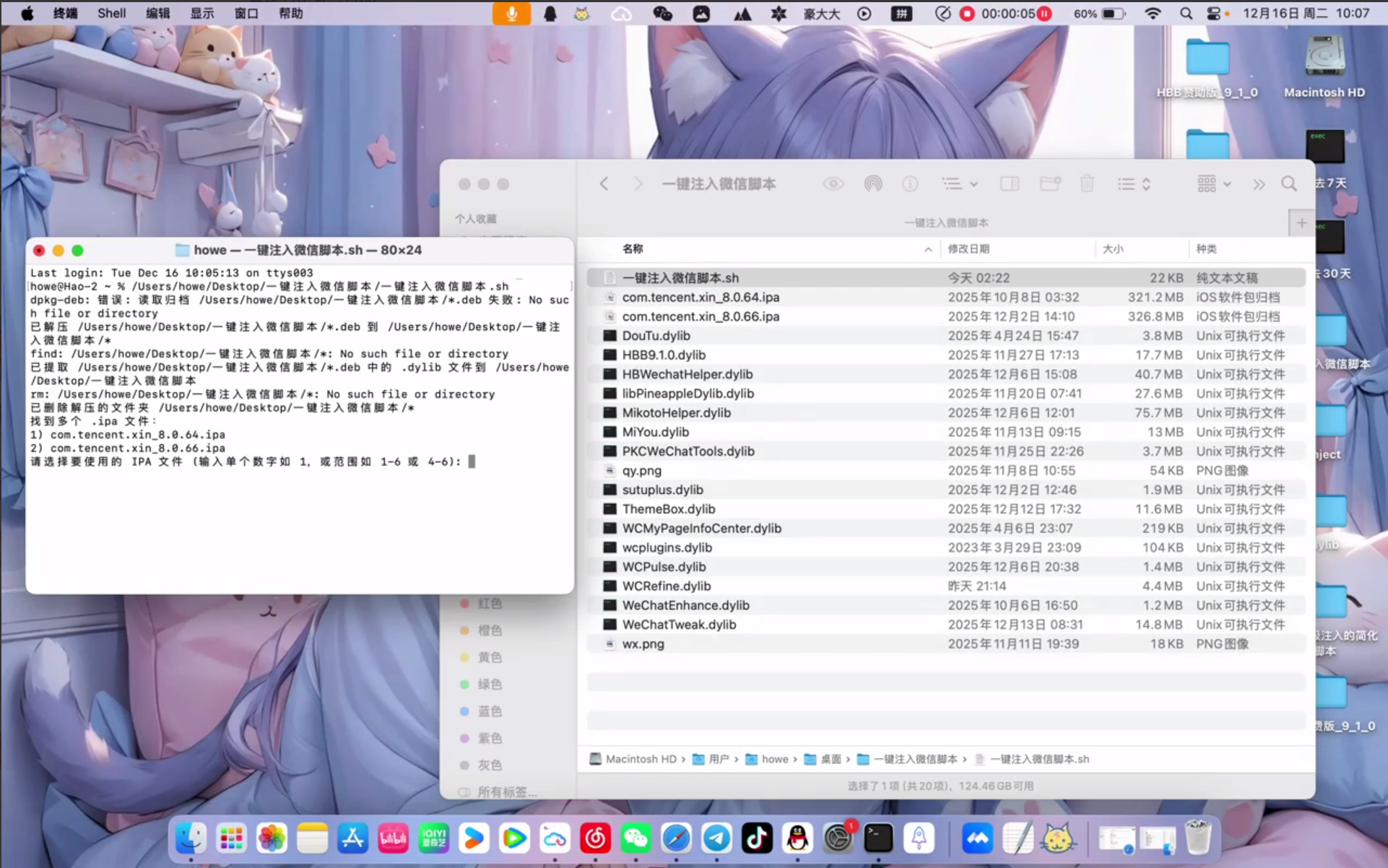This screenshot has height=868, width=1388.
Task: Open Finder search magnifier icon
Action: [x=1289, y=184]
